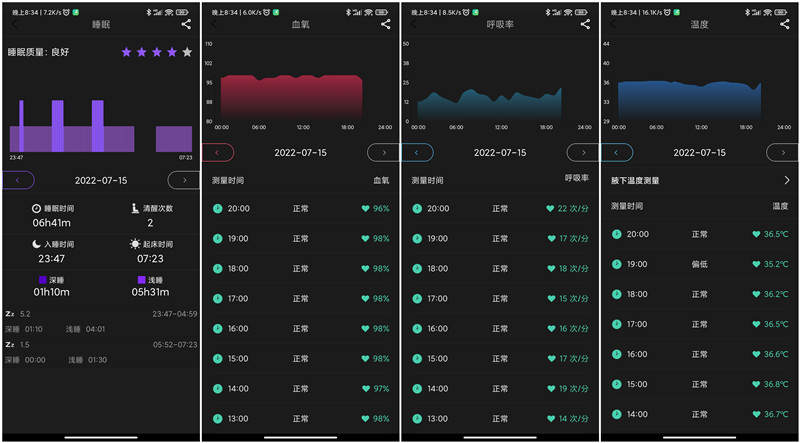
Task: Show previous day on respiration rate screen
Action: click(417, 152)
